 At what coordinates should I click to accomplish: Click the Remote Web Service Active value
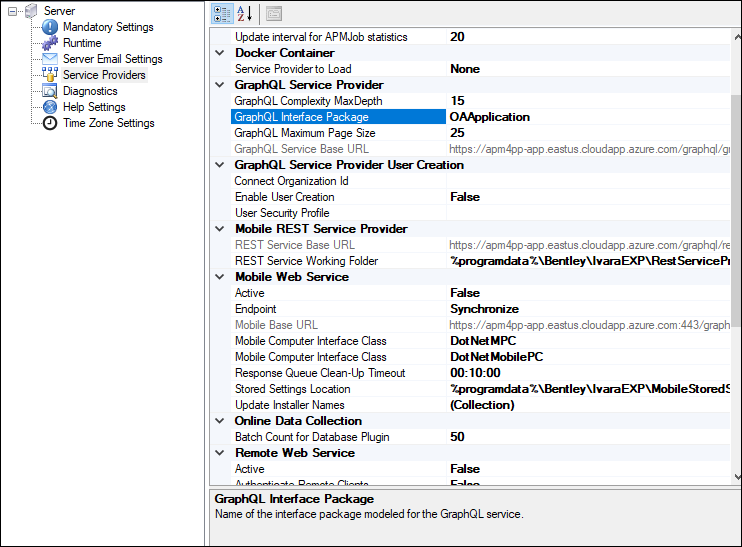click(x=465, y=469)
